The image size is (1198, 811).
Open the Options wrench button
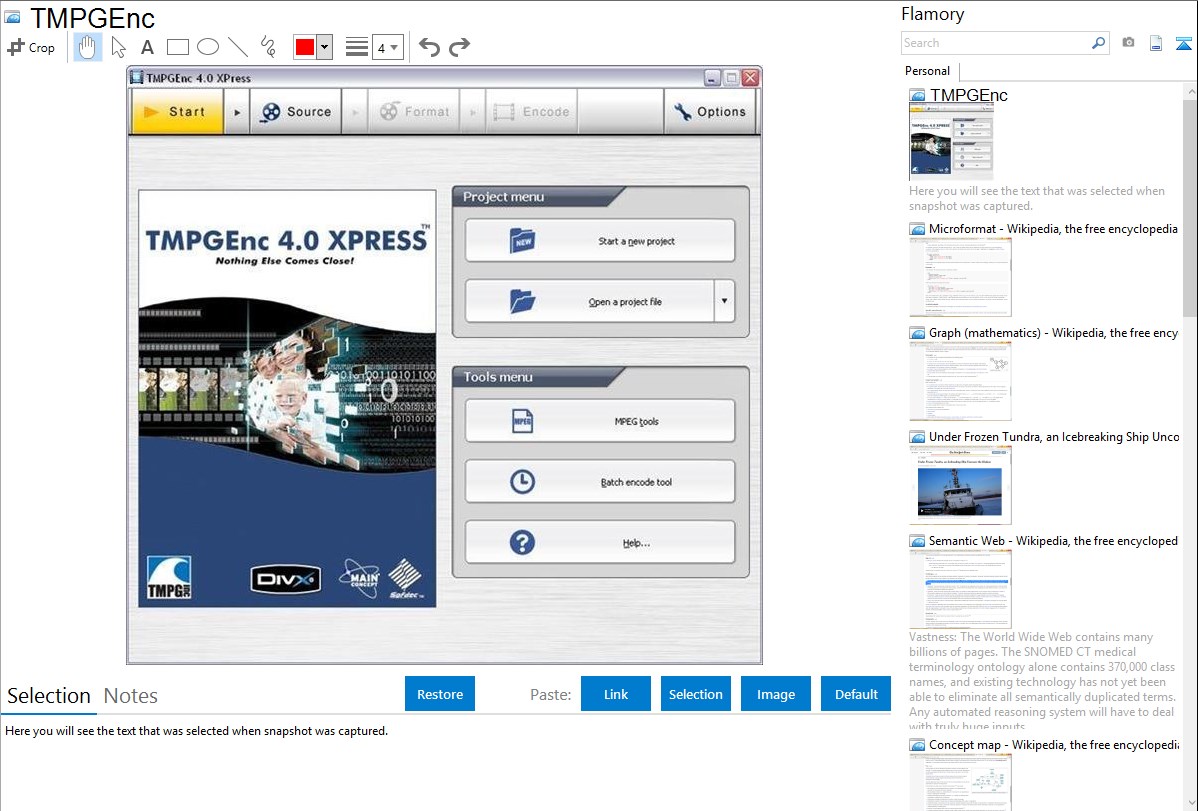click(x=710, y=112)
